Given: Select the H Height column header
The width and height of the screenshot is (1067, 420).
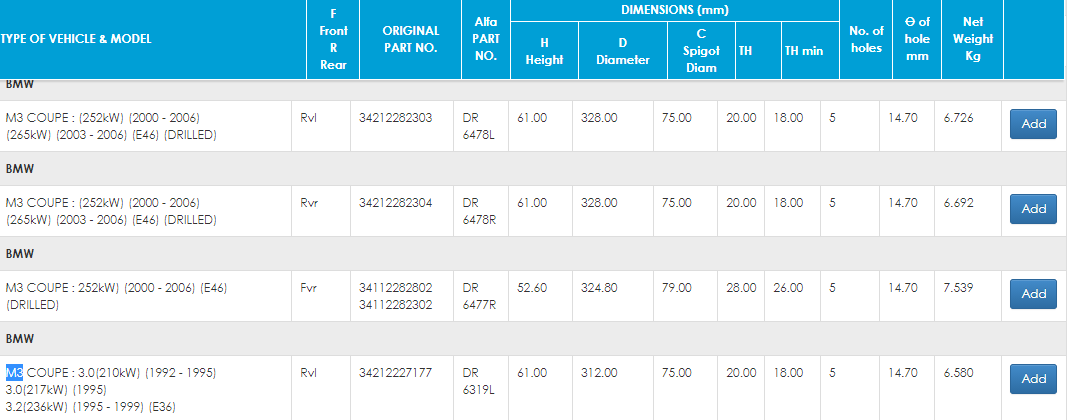Looking at the screenshot, I should coord(544,51).
